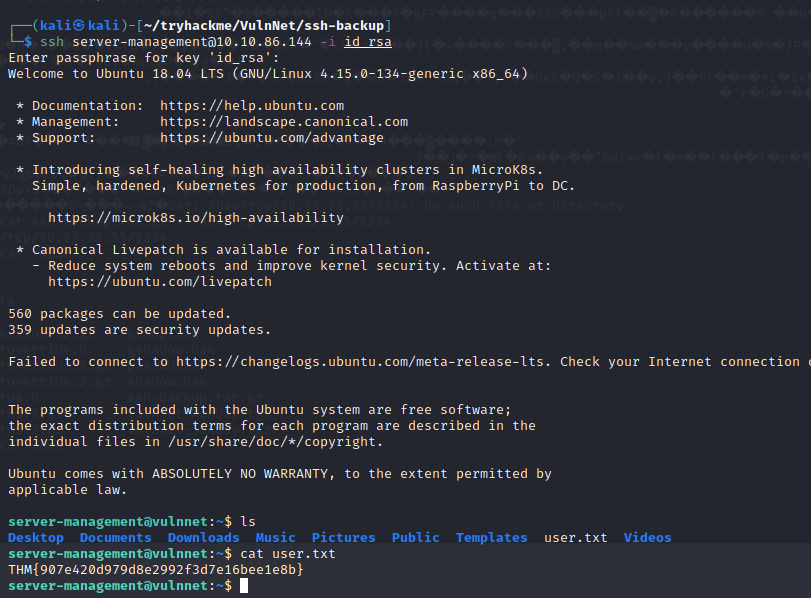The image size is (811, 598).
Task: Click the changelogs.ubuntu.com meta-release URL
Action: [355, 362]
